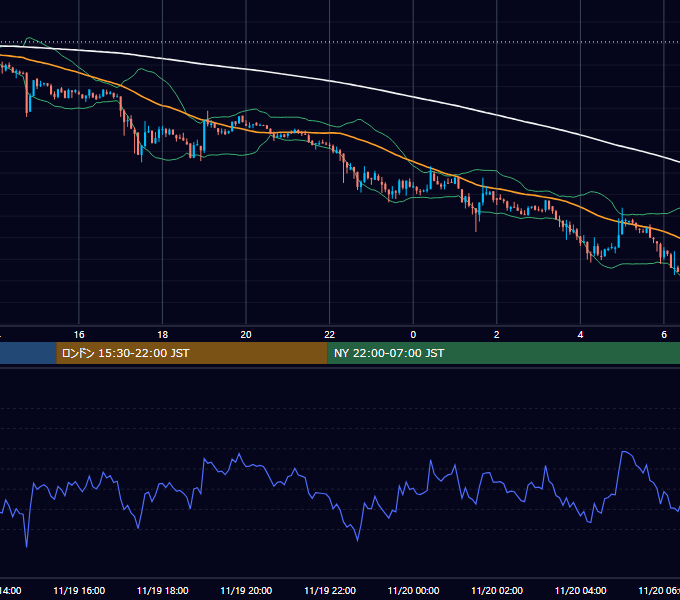680x600 pixels.
Task: Click the 4 hour label on upper time axis
Action: [580, 335]
